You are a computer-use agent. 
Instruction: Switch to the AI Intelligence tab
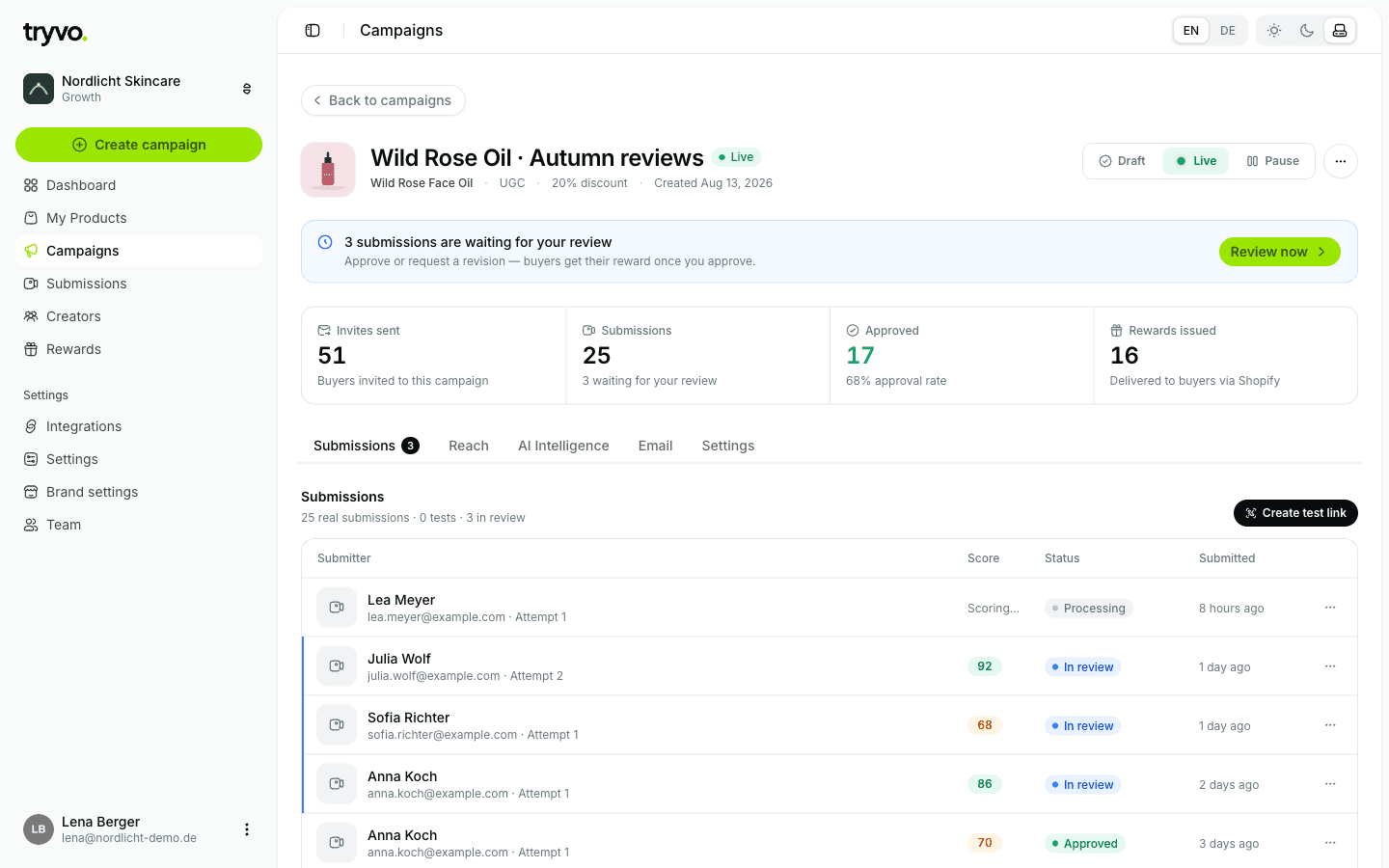coord(563,446)
